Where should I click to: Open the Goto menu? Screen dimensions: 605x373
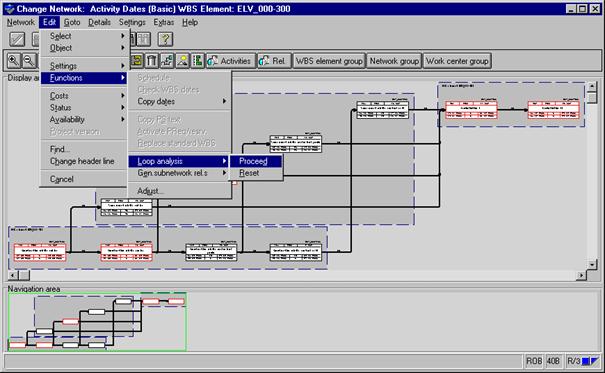(x=72, y=22)
